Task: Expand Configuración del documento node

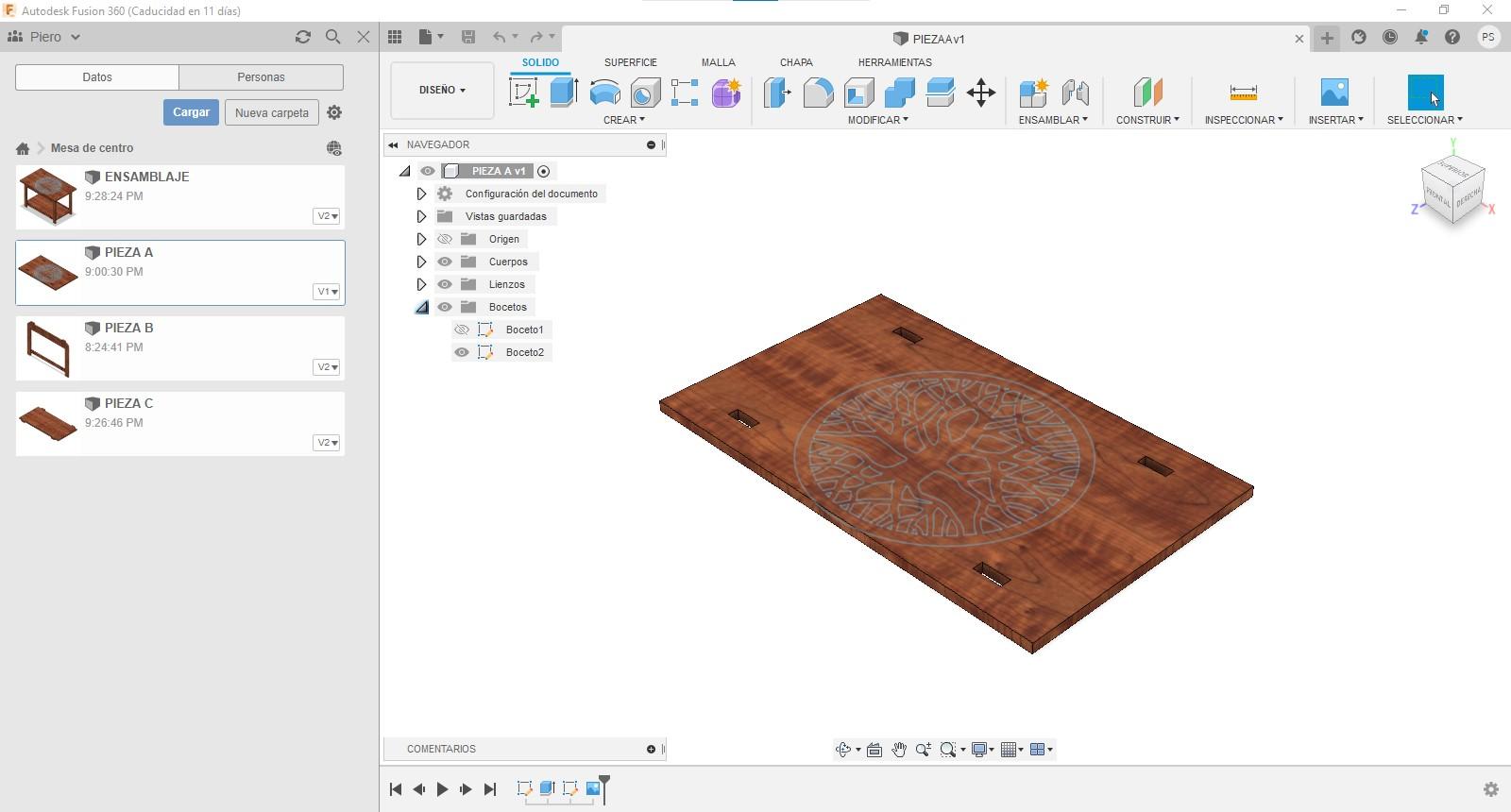Action: tap(421, 194)
